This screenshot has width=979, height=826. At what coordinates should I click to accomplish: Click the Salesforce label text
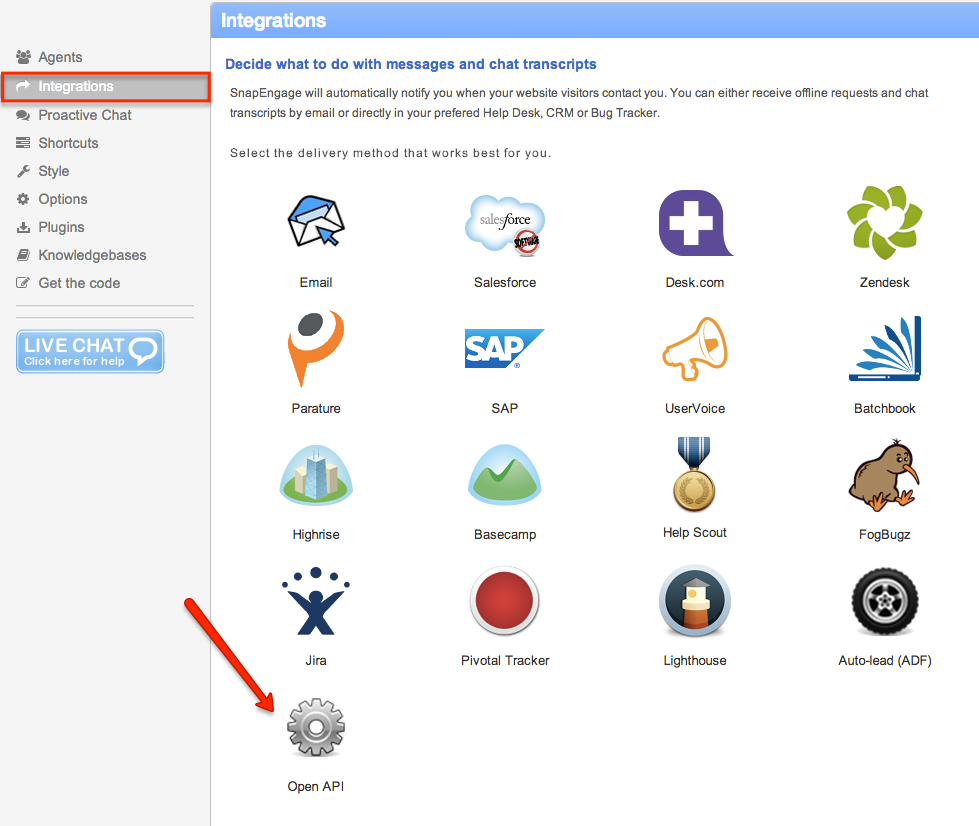click(505, 282)
